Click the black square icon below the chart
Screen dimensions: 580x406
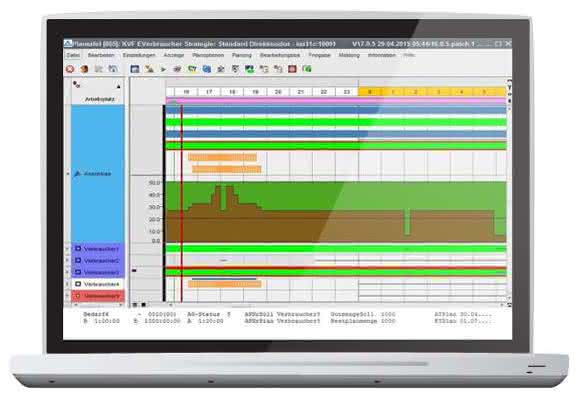[144, 305]
